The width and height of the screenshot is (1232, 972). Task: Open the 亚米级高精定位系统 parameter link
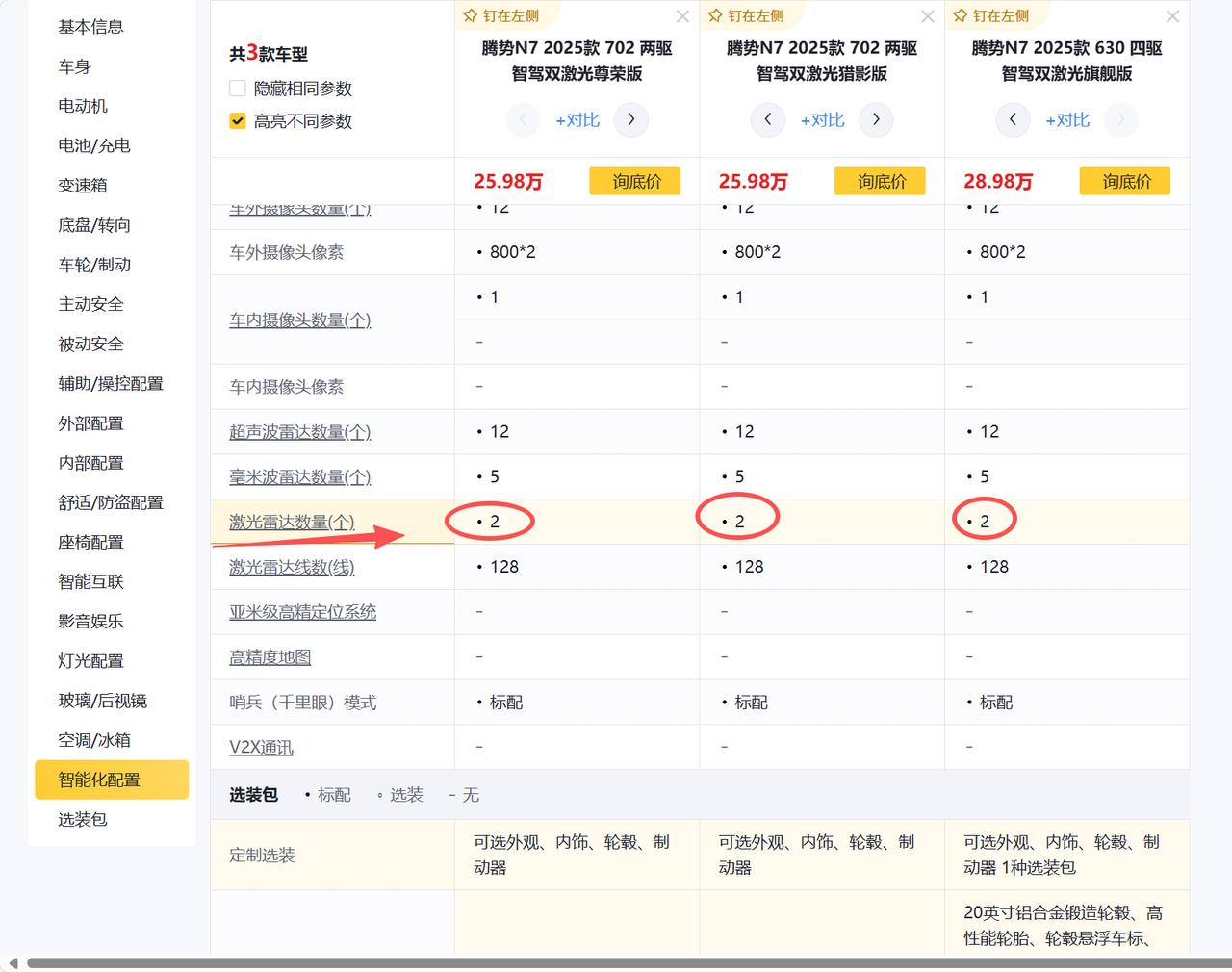(x=302, y=612)
